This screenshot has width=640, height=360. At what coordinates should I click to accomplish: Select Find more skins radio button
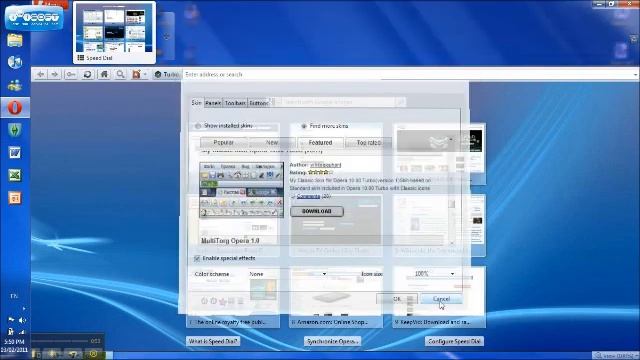pyautogui.click(x=304, y=126)
